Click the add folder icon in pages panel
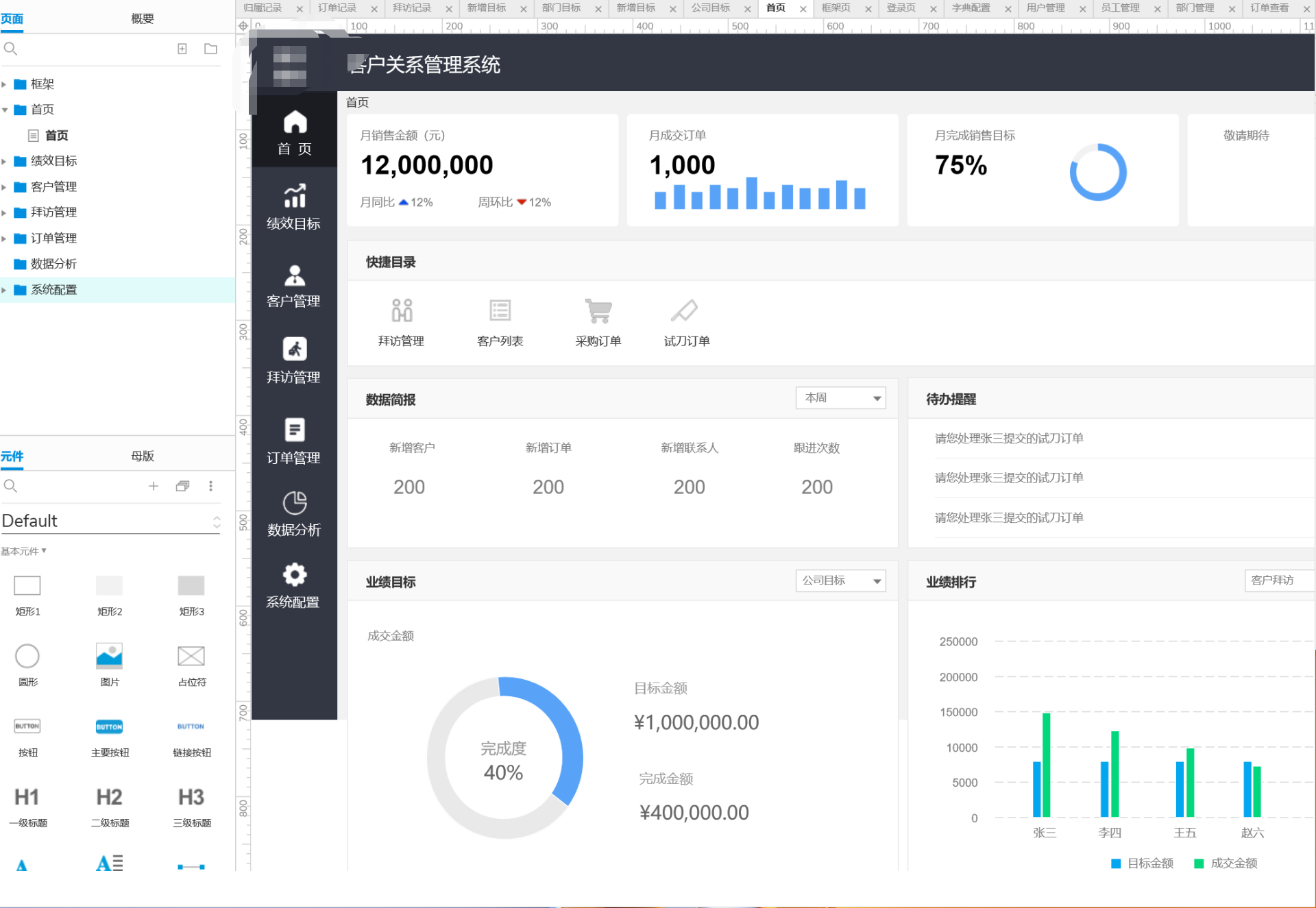Image resolution: width=1316 pixels, height=908 pixels. (211, 49)
